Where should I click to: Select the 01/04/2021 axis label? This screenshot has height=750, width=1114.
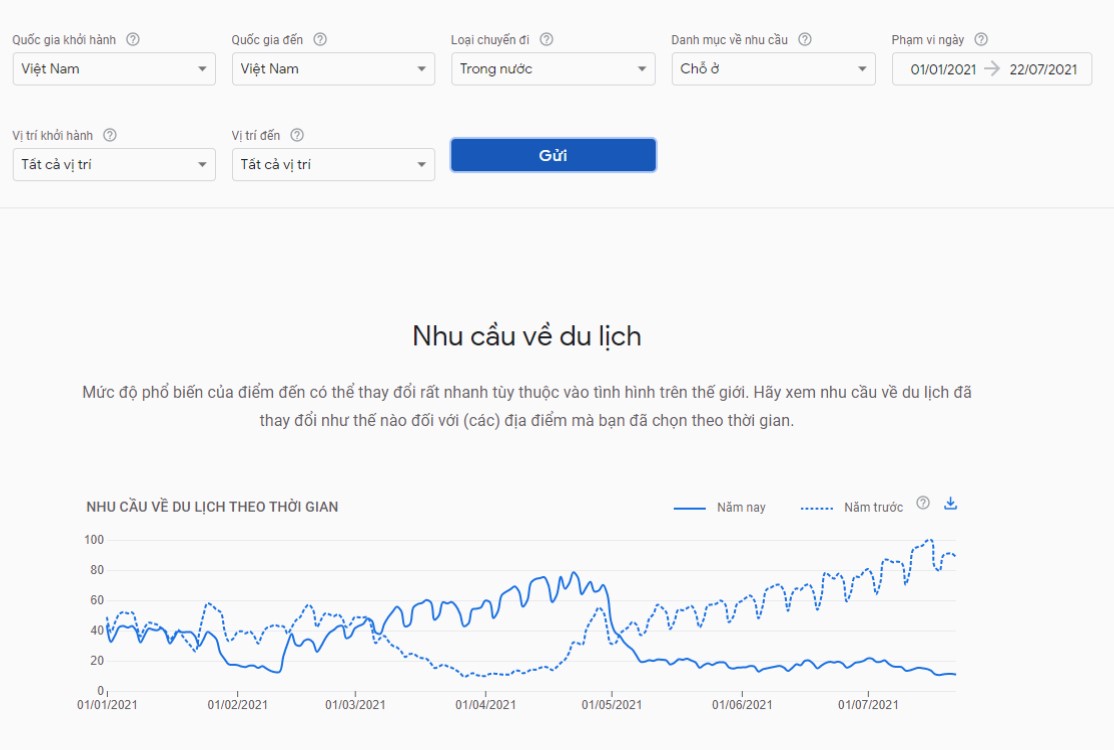click(485, 705)
